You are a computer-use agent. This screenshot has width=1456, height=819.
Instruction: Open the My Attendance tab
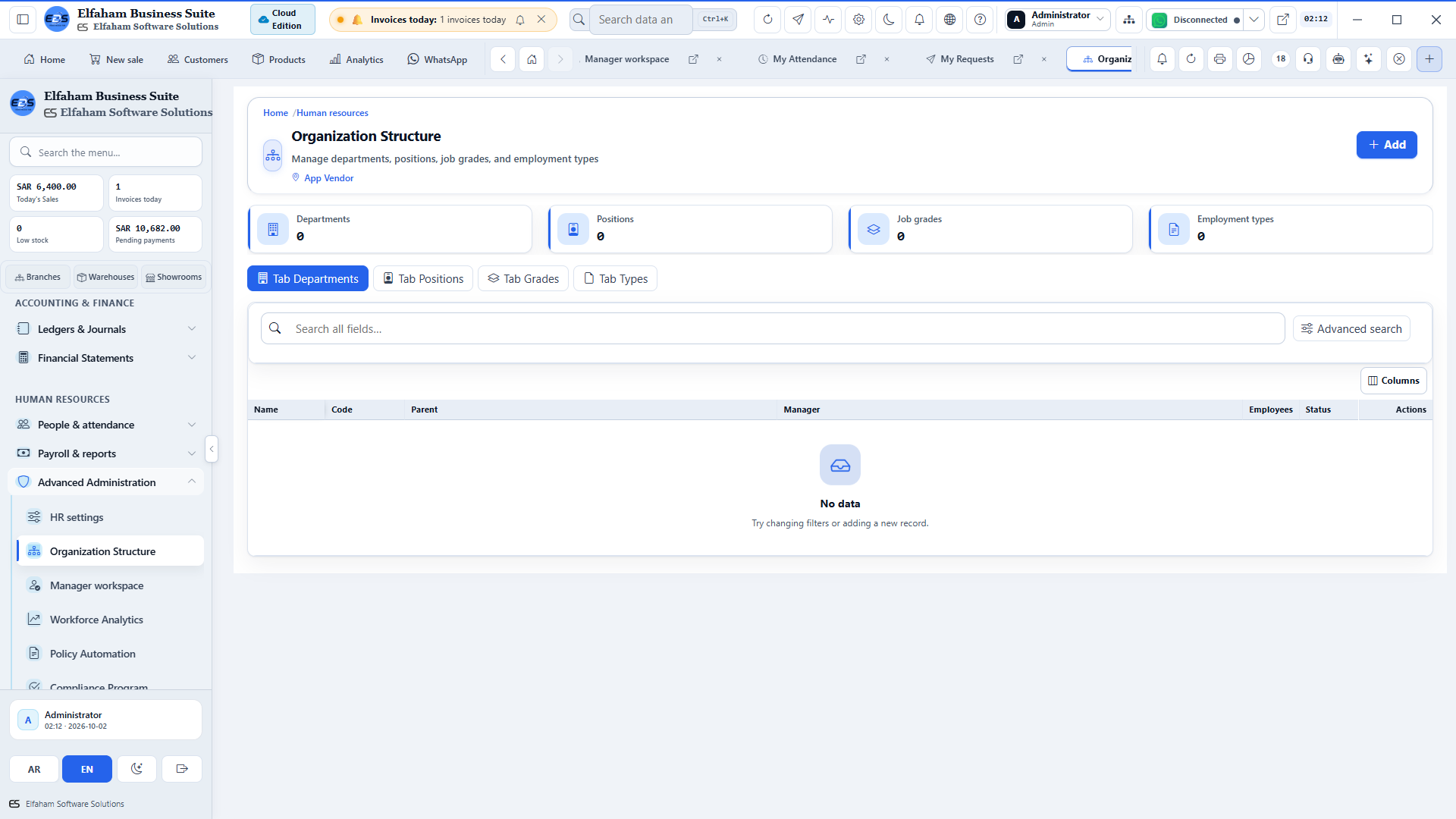pos(804,59)
